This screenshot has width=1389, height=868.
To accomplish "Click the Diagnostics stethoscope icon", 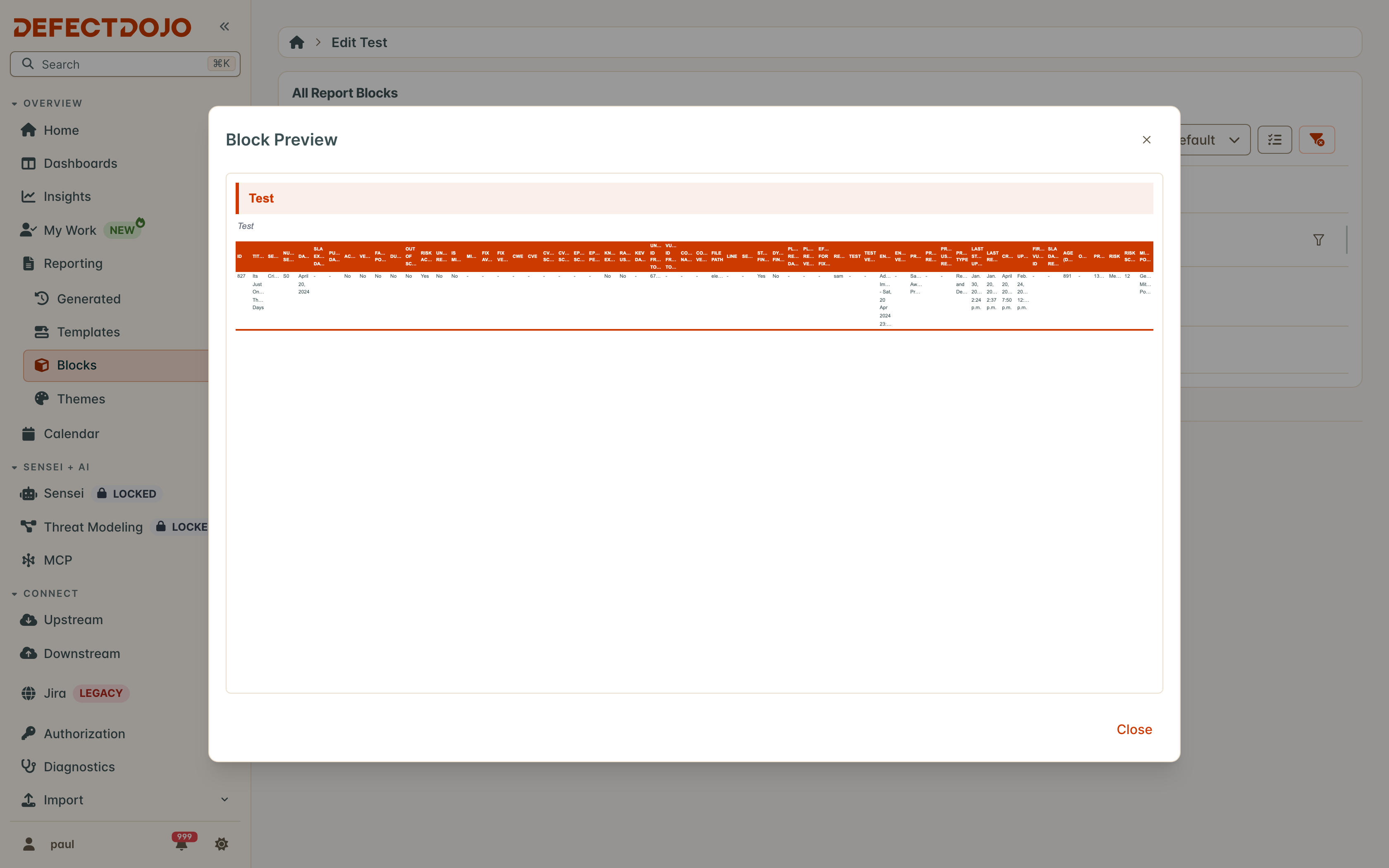I will point(28,766).
